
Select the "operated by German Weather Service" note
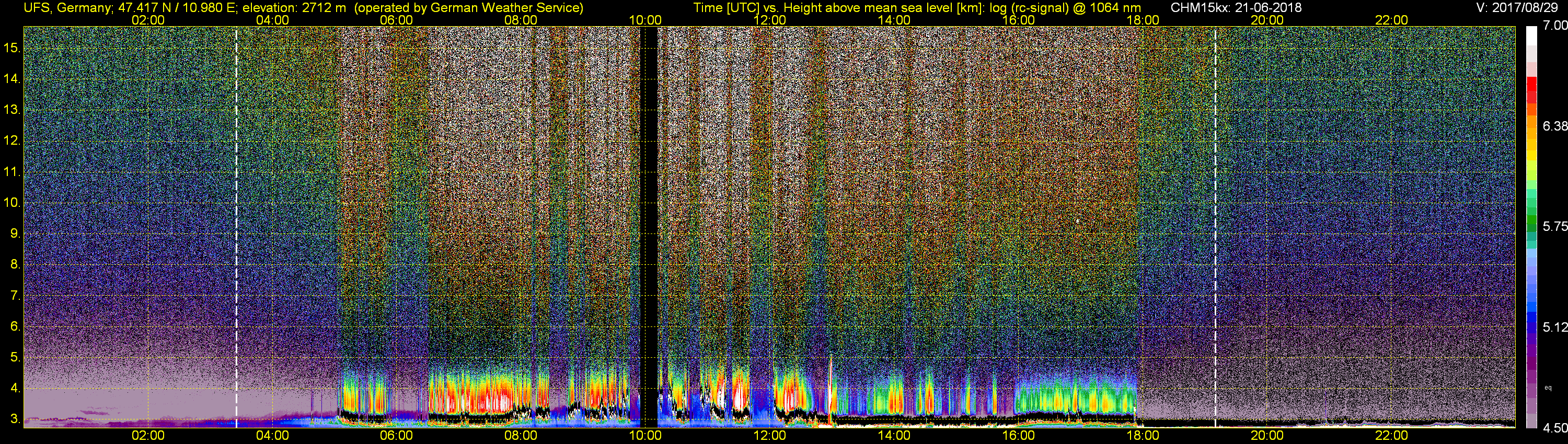[468, 8]
